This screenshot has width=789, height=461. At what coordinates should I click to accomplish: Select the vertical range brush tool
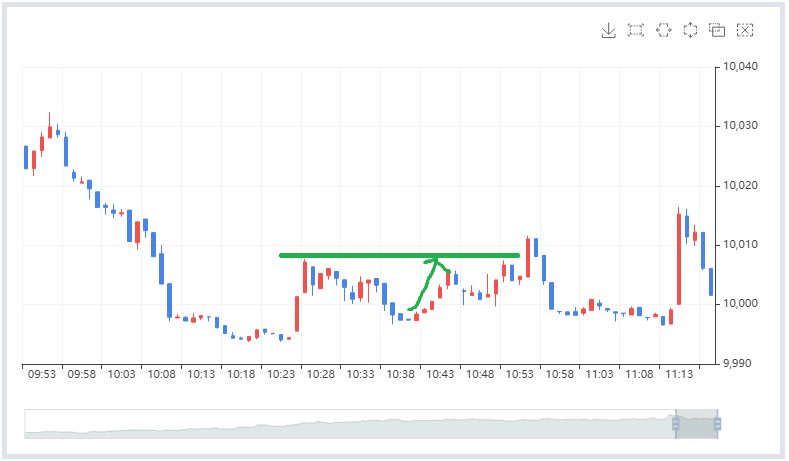pos(690,30)
